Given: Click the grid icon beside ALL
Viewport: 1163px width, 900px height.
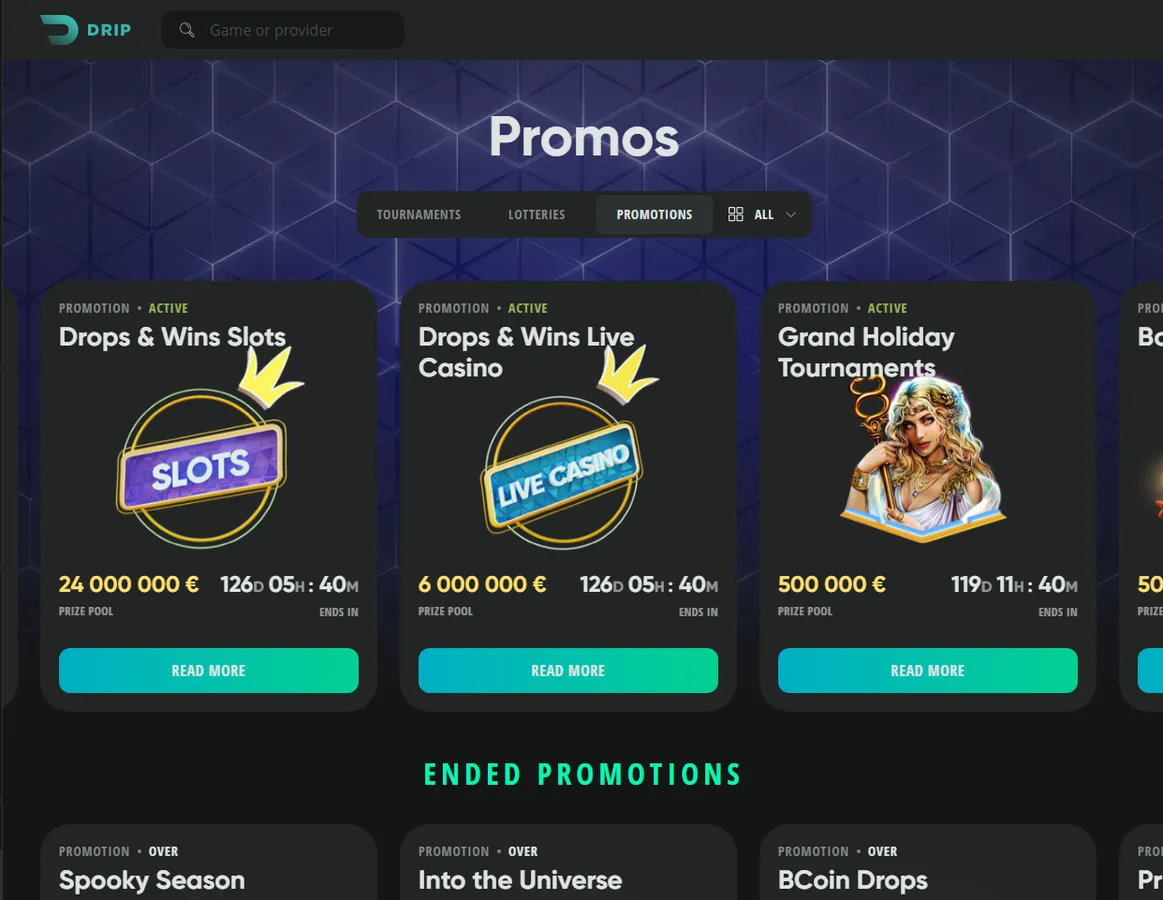Looking at the screenshot, I should [735, 214].
